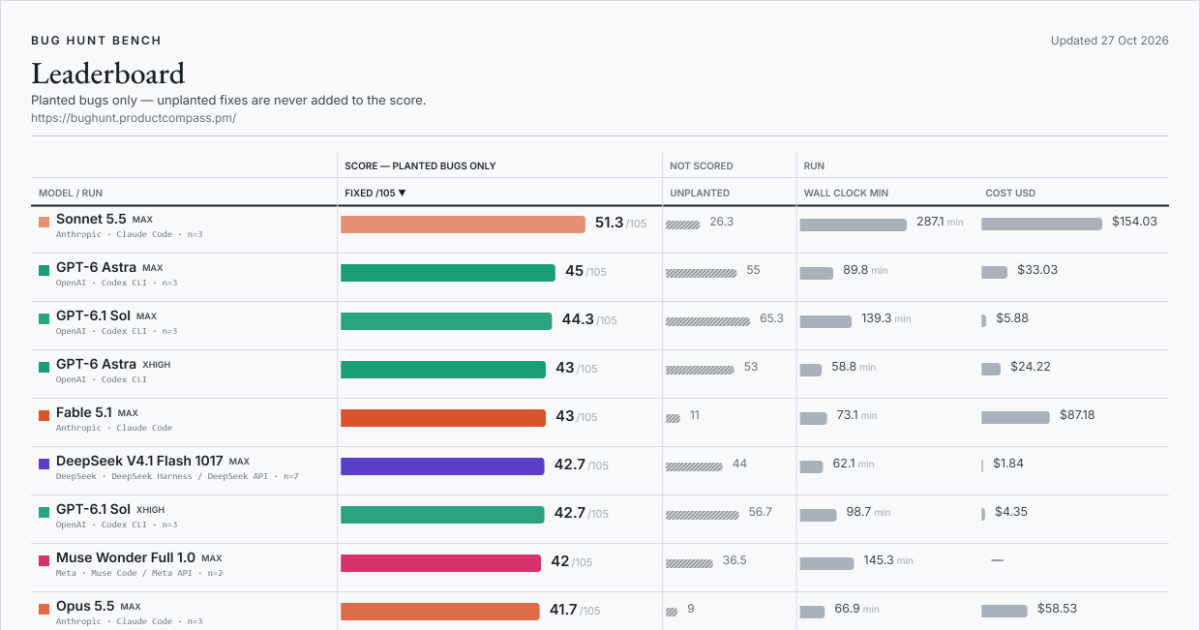This screenshot has width=1200, height=630.
Task: Select the Muse Wonder Full 1.0 model name
Action: [x=125, y=558]
